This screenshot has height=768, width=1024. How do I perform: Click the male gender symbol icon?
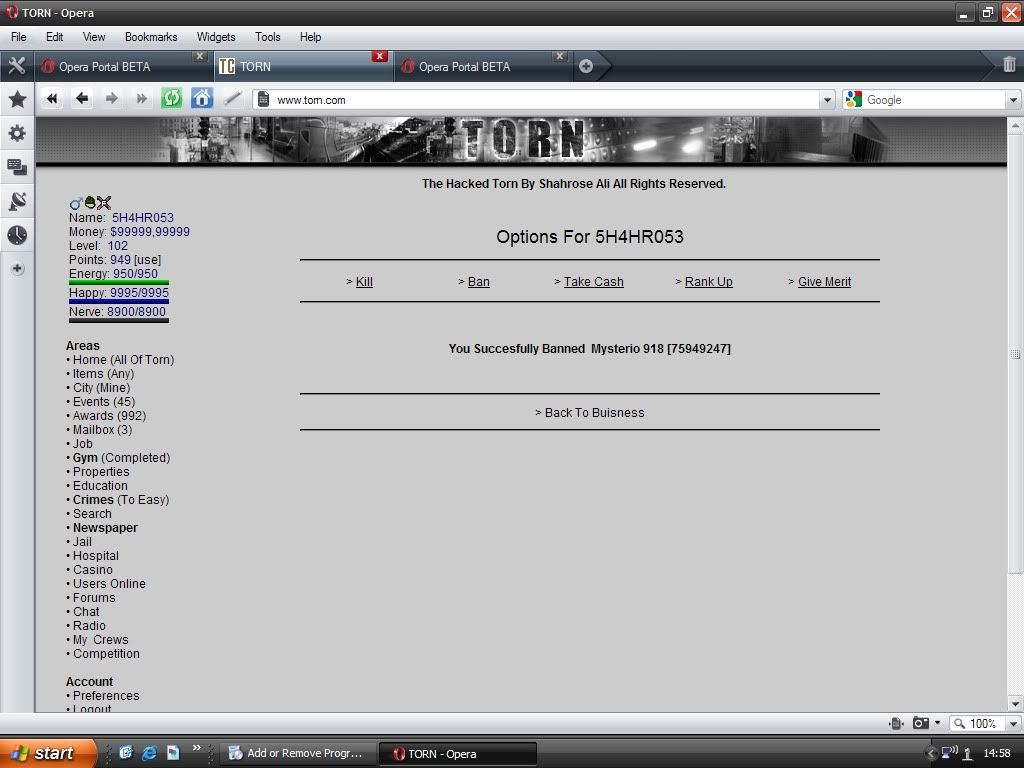(75, 202)
